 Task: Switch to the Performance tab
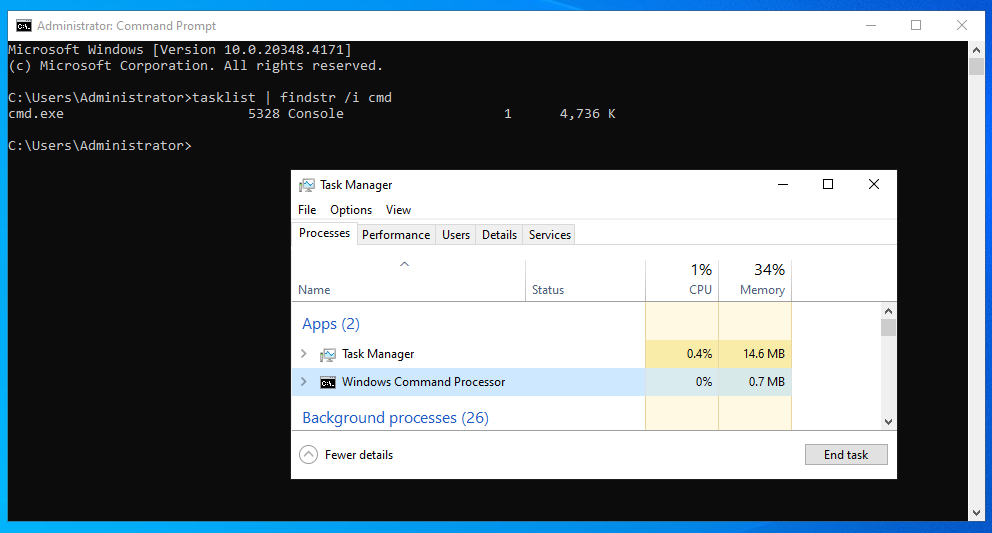(x=396, y=235)
